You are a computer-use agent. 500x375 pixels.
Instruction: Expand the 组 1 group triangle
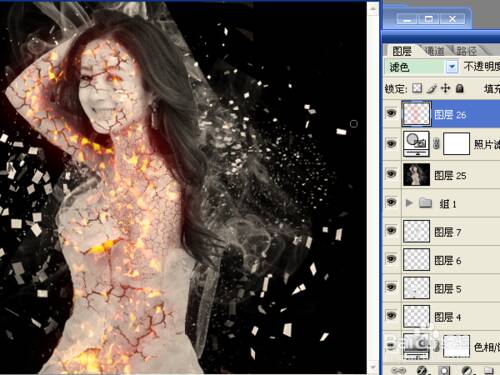[409, 203]
